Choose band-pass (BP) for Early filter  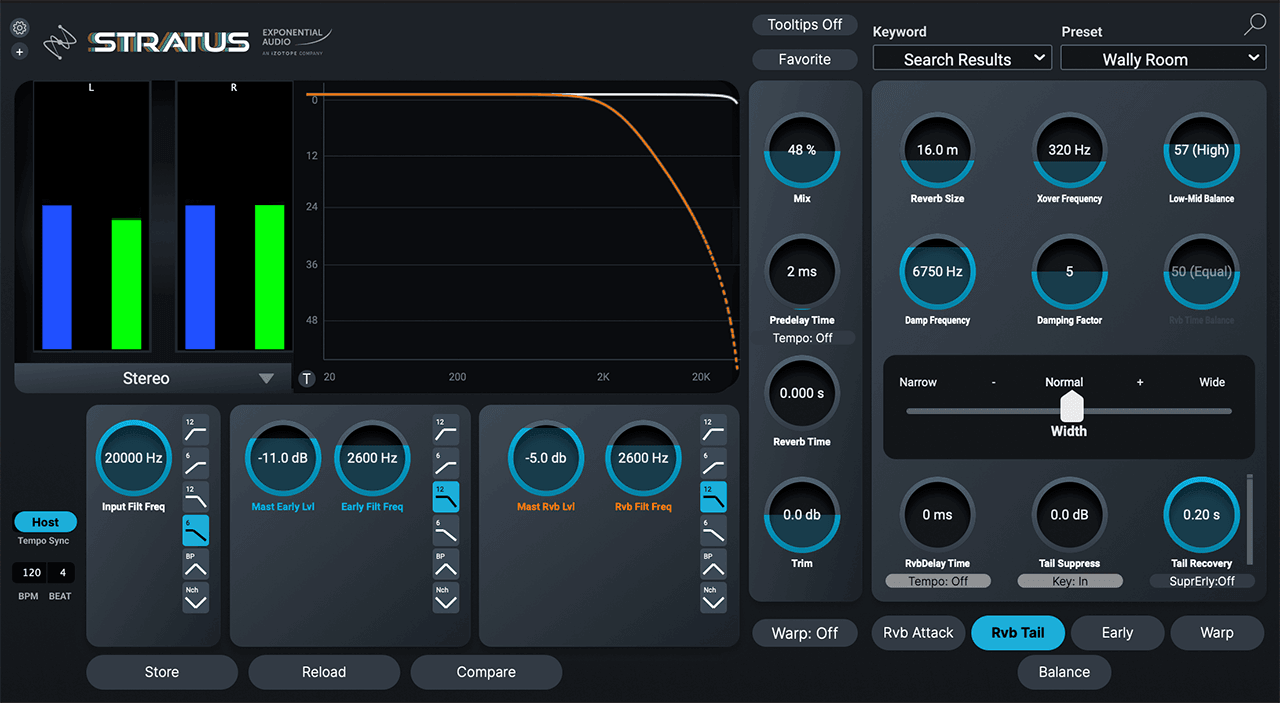click(446, 564)
